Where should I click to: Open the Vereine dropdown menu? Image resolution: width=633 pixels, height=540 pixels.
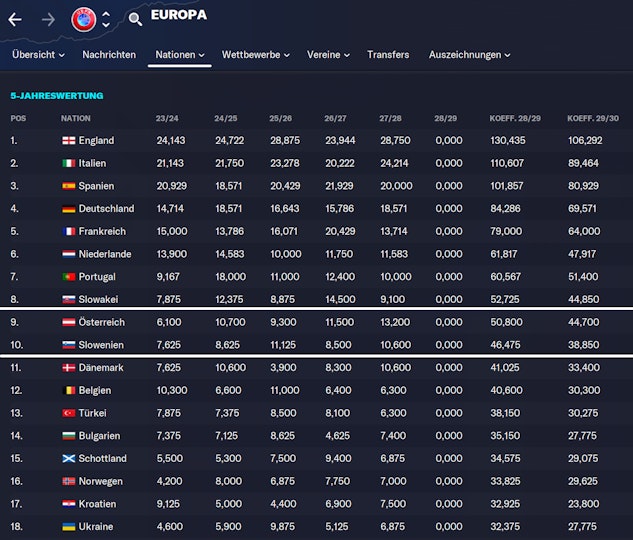pos(328,55)
